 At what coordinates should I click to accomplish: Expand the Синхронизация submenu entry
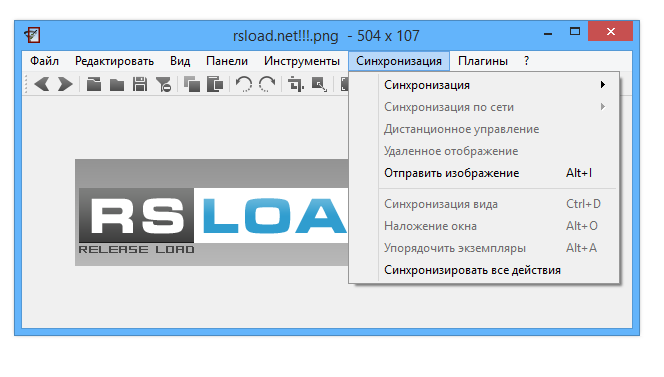point(484,85)
